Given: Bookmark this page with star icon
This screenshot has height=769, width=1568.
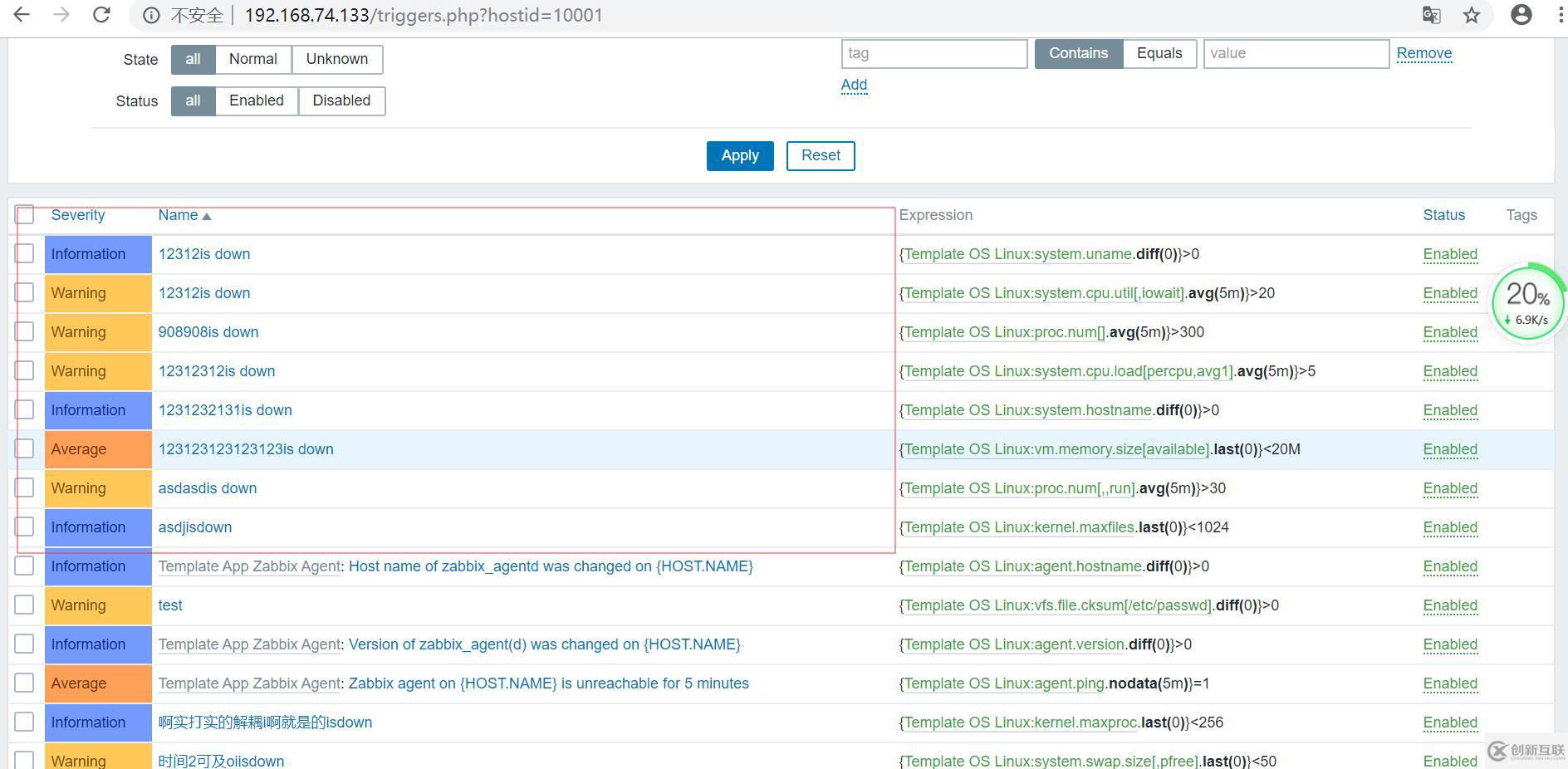Looking at the screenshot, I should tap(1472, 15).
